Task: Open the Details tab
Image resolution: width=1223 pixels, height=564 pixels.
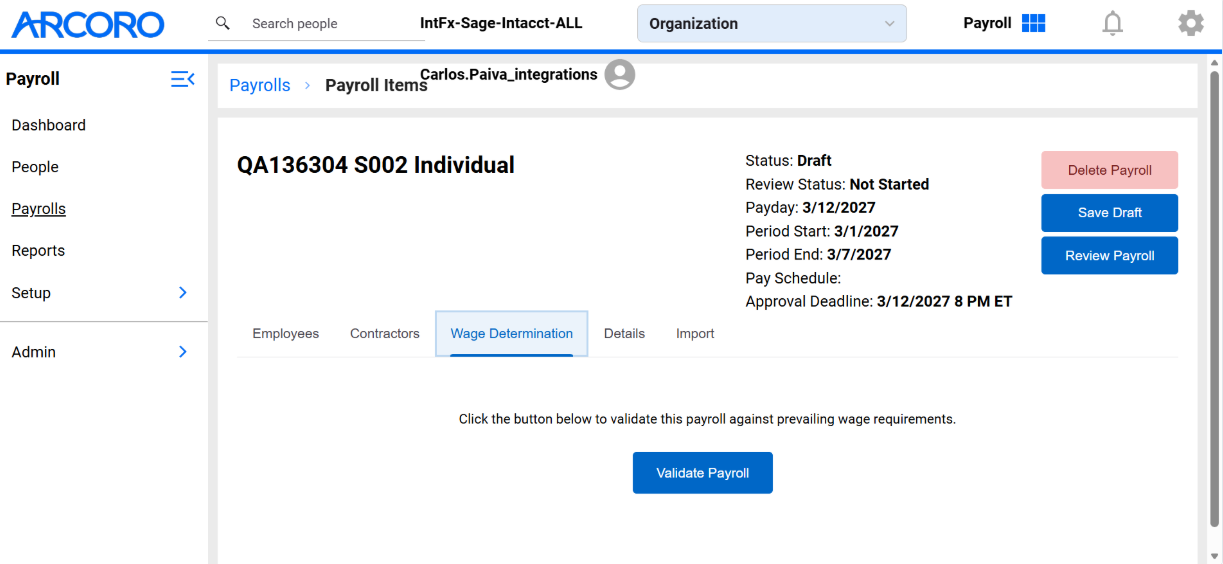Action: coord(625,334)
